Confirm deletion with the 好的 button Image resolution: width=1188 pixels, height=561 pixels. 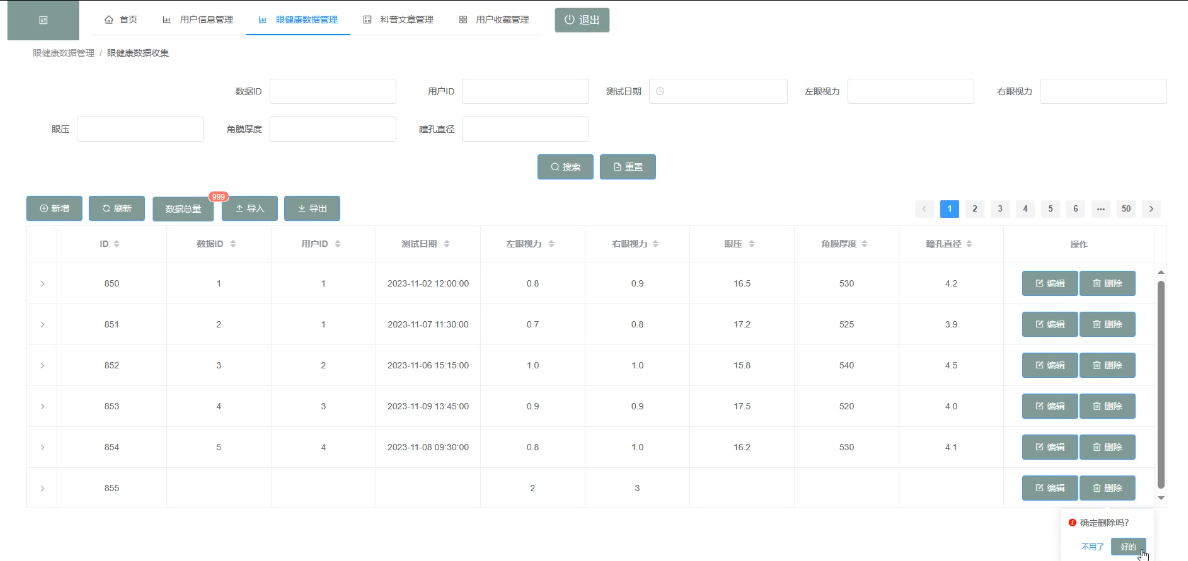tap(1127, 547)
